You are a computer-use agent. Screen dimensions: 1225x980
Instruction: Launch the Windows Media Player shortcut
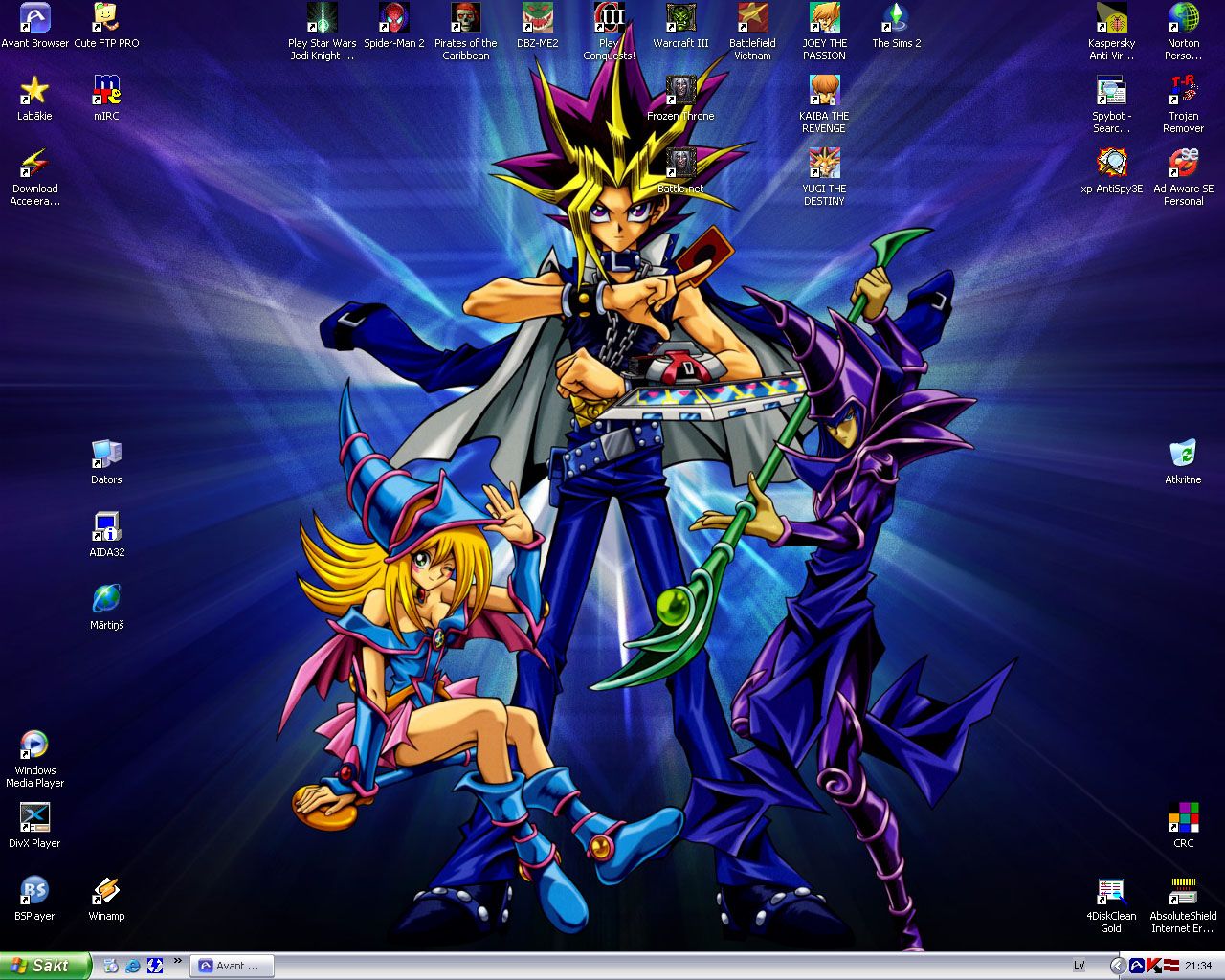[35, 760]
